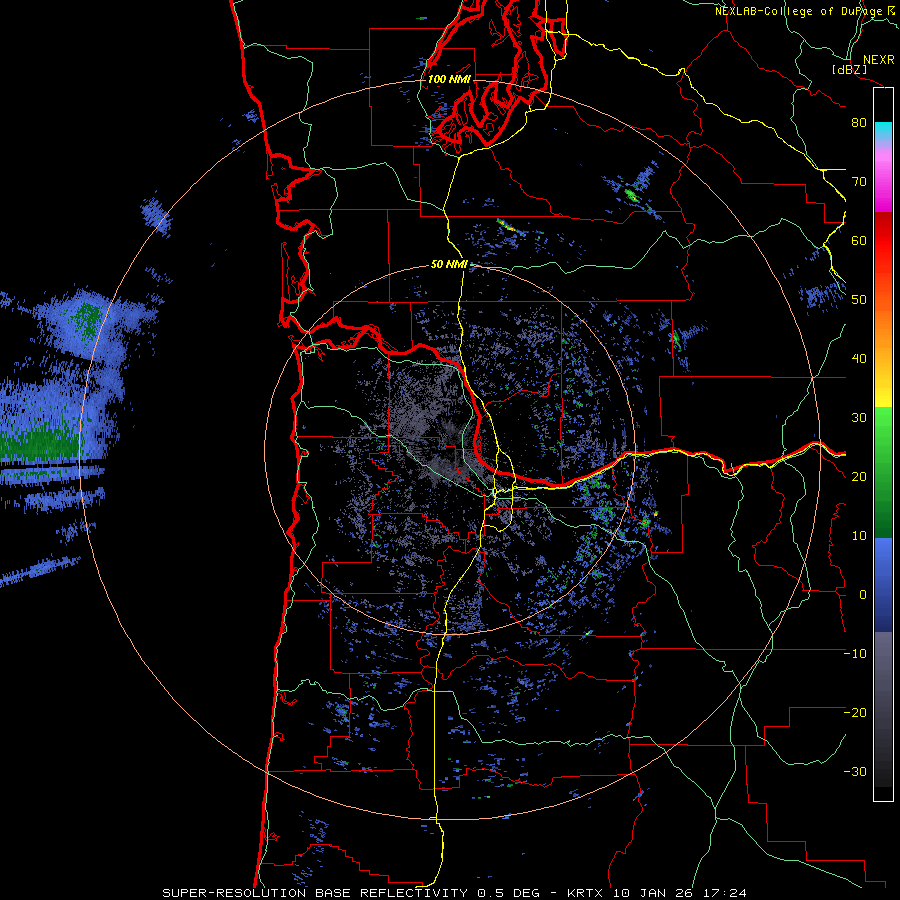Click the '50 NMI' range ring label

(449, 265)
